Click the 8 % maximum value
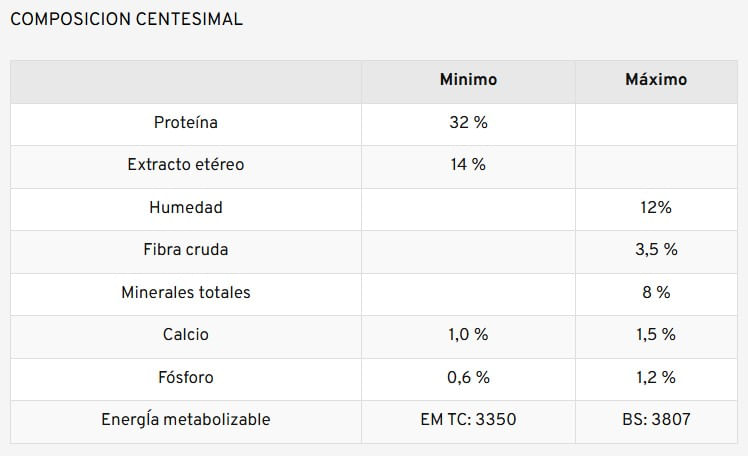The height and width of the screenshot is (456, 748). click(656, 293)
